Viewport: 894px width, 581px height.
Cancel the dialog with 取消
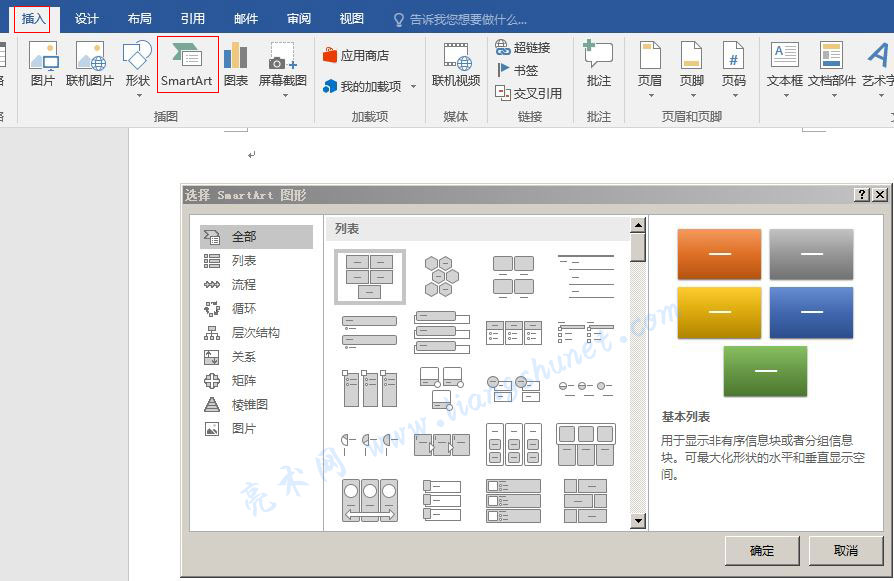point(846,551)
